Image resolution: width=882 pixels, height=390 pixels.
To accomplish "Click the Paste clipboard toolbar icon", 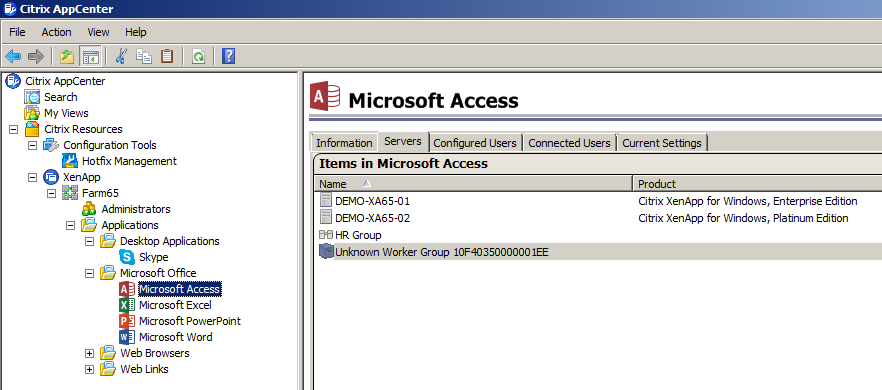I will pos(167,56).
